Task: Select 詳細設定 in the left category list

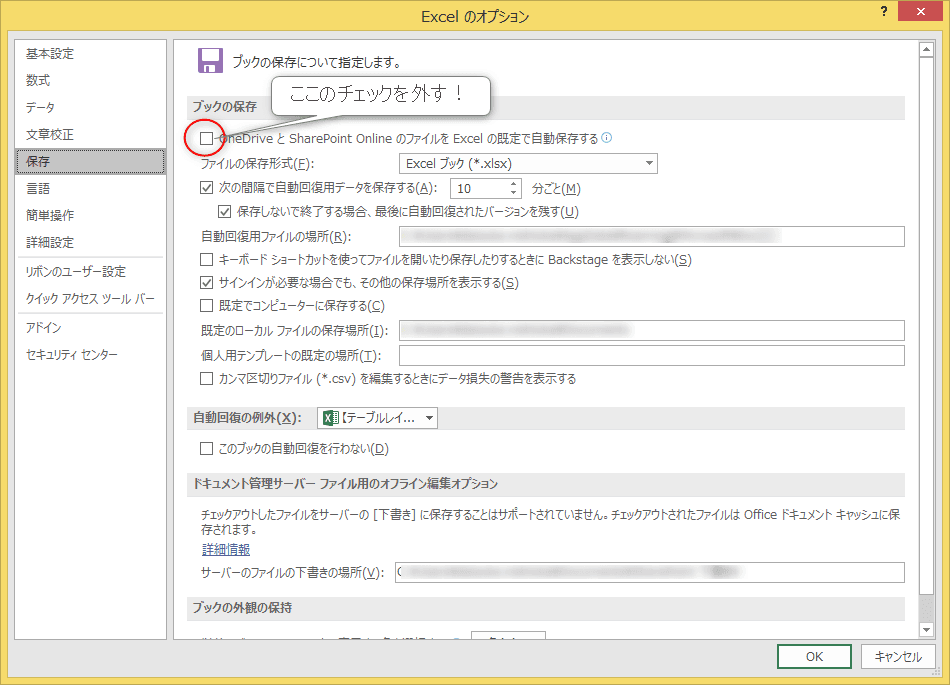Action: tap(50, 242)
